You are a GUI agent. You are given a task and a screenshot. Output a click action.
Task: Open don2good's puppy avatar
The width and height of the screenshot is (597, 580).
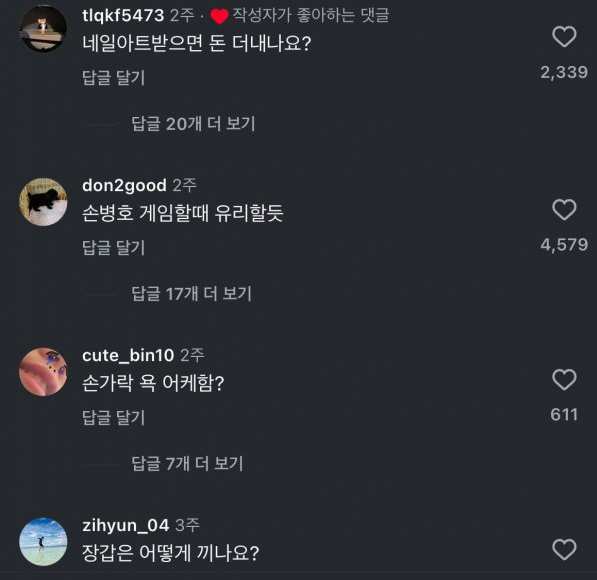click(x=43, y=202)
